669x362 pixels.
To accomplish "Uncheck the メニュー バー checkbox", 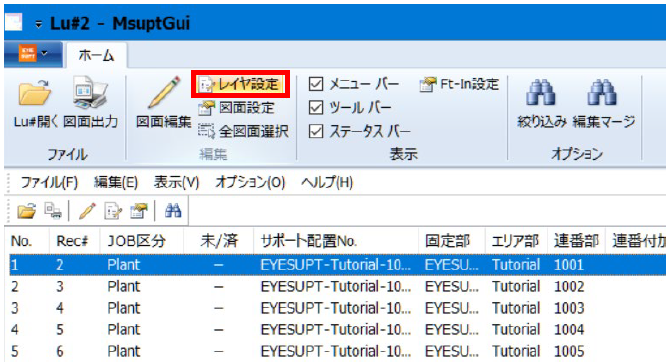I will pyautogui.click(x=316, y=84).
